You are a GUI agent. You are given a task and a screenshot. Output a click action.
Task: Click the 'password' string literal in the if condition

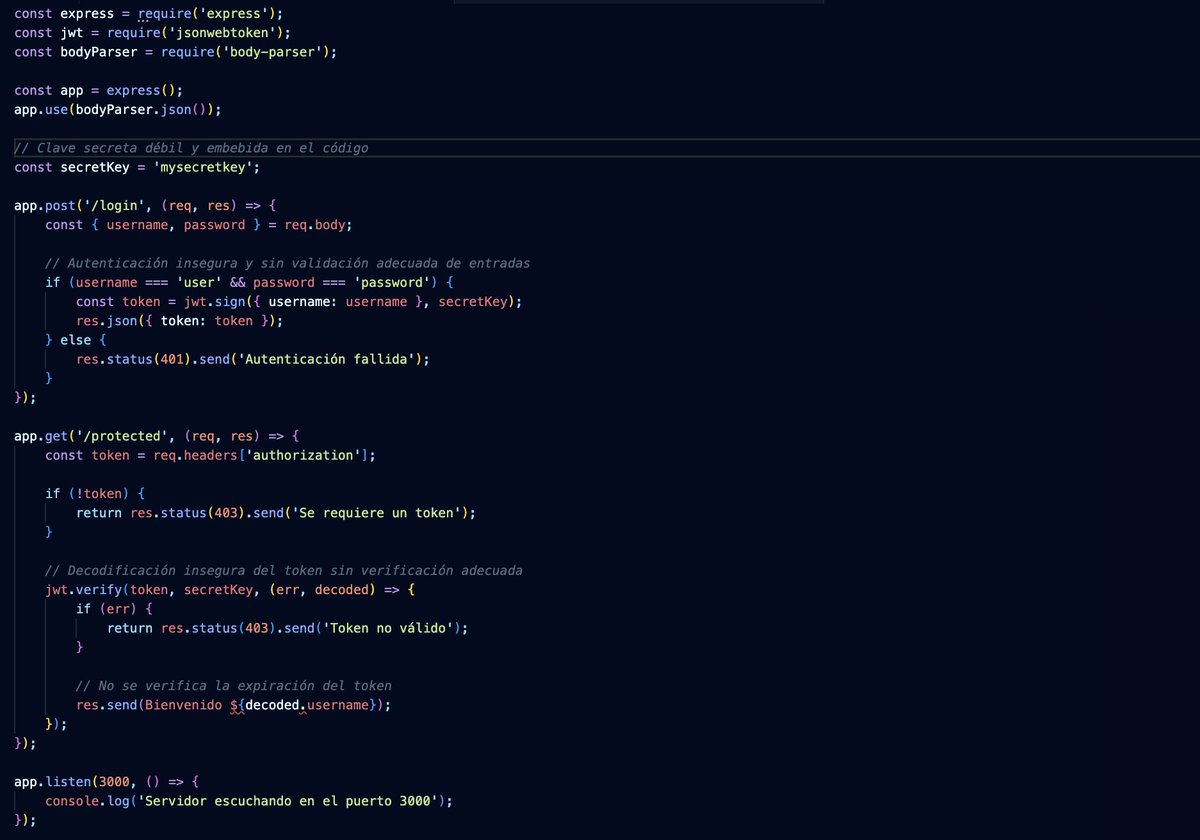coord(392,282)
